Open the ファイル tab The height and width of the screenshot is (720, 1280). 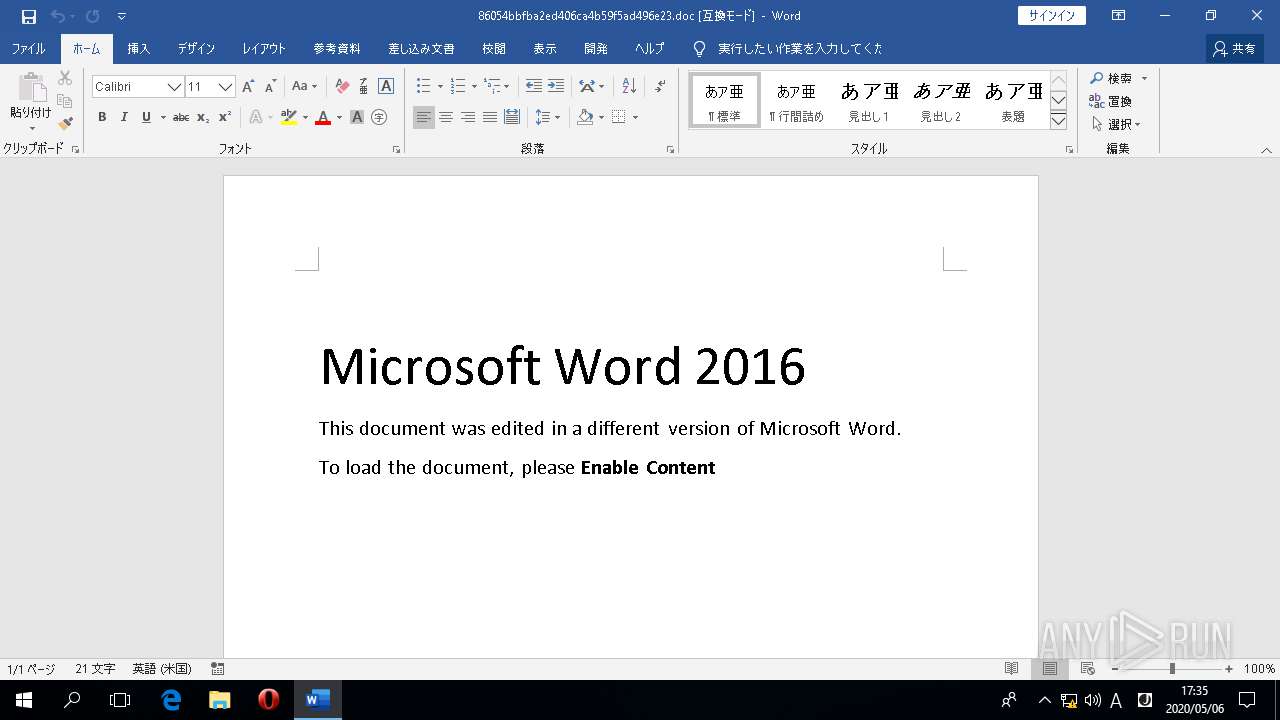[28, 48]
